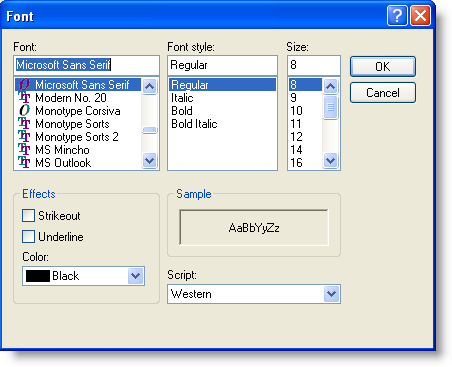Pick size 12 in the Size list
The height and width of the screenshot is (367, 452).
(x=296, y=137)
